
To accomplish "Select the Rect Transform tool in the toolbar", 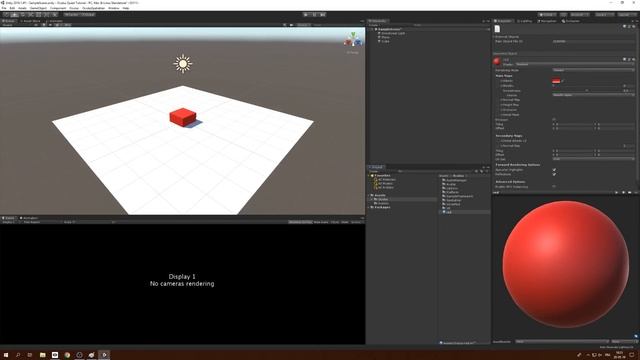I will coord(39,14).
